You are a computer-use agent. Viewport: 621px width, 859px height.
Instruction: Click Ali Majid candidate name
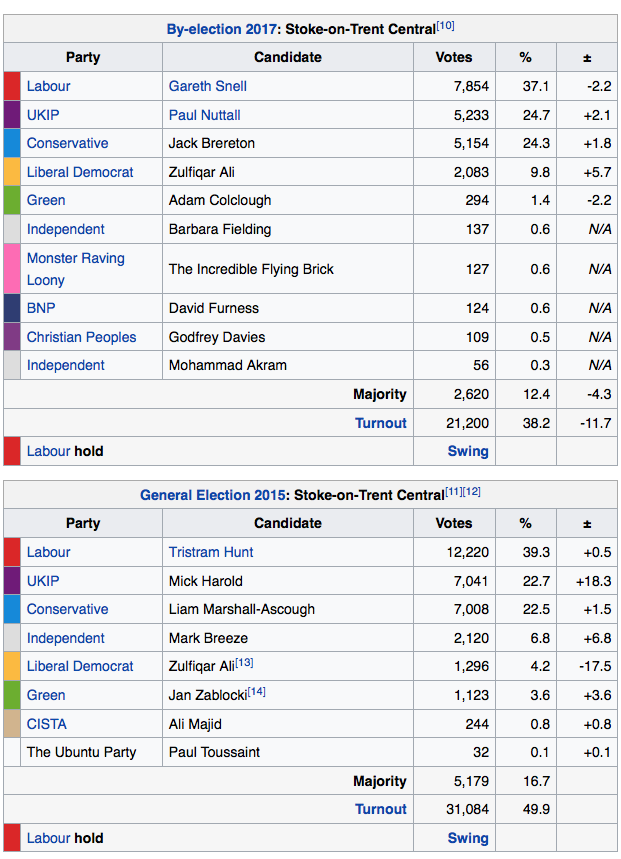click(196, 724)
